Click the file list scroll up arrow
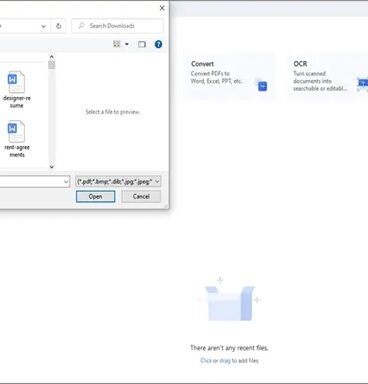This screenshot has width=368, height=384. click(51, 57)
